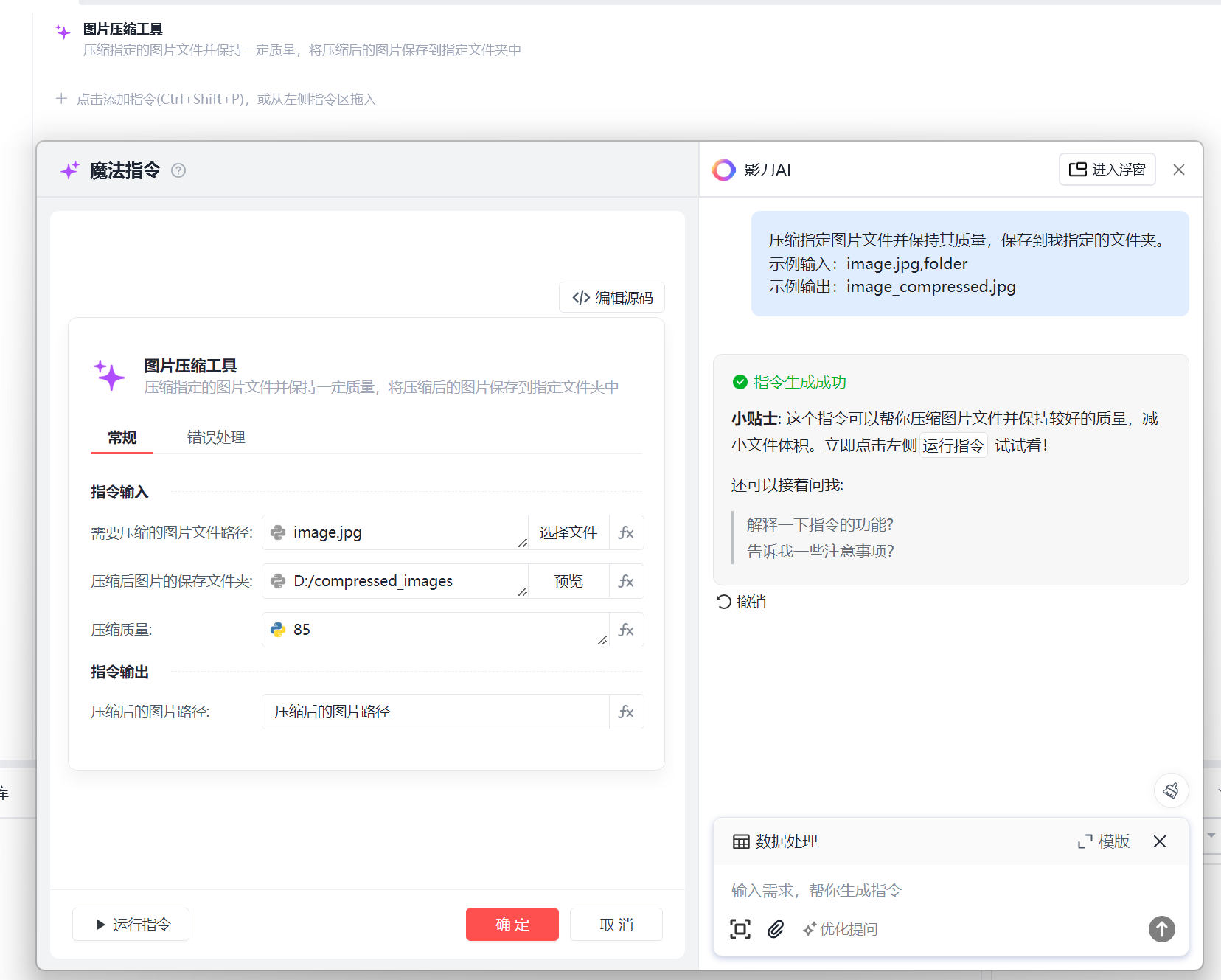Click fx icon for image file path
This screenshot has height=980, width=1221.
coord(626,532)
